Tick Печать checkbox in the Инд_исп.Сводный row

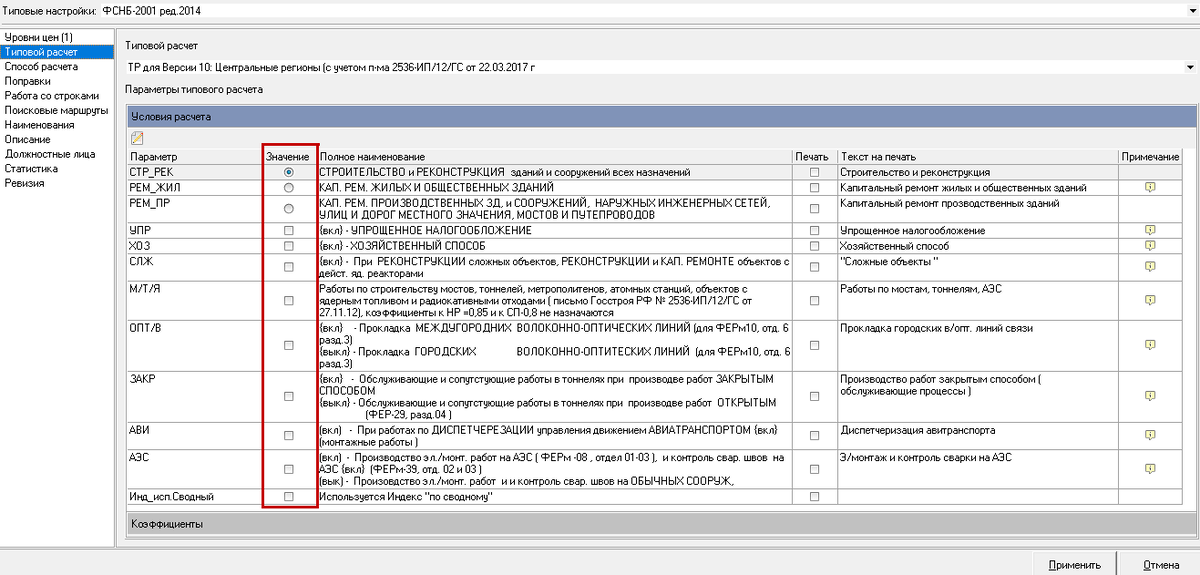(x=814, y=496)
